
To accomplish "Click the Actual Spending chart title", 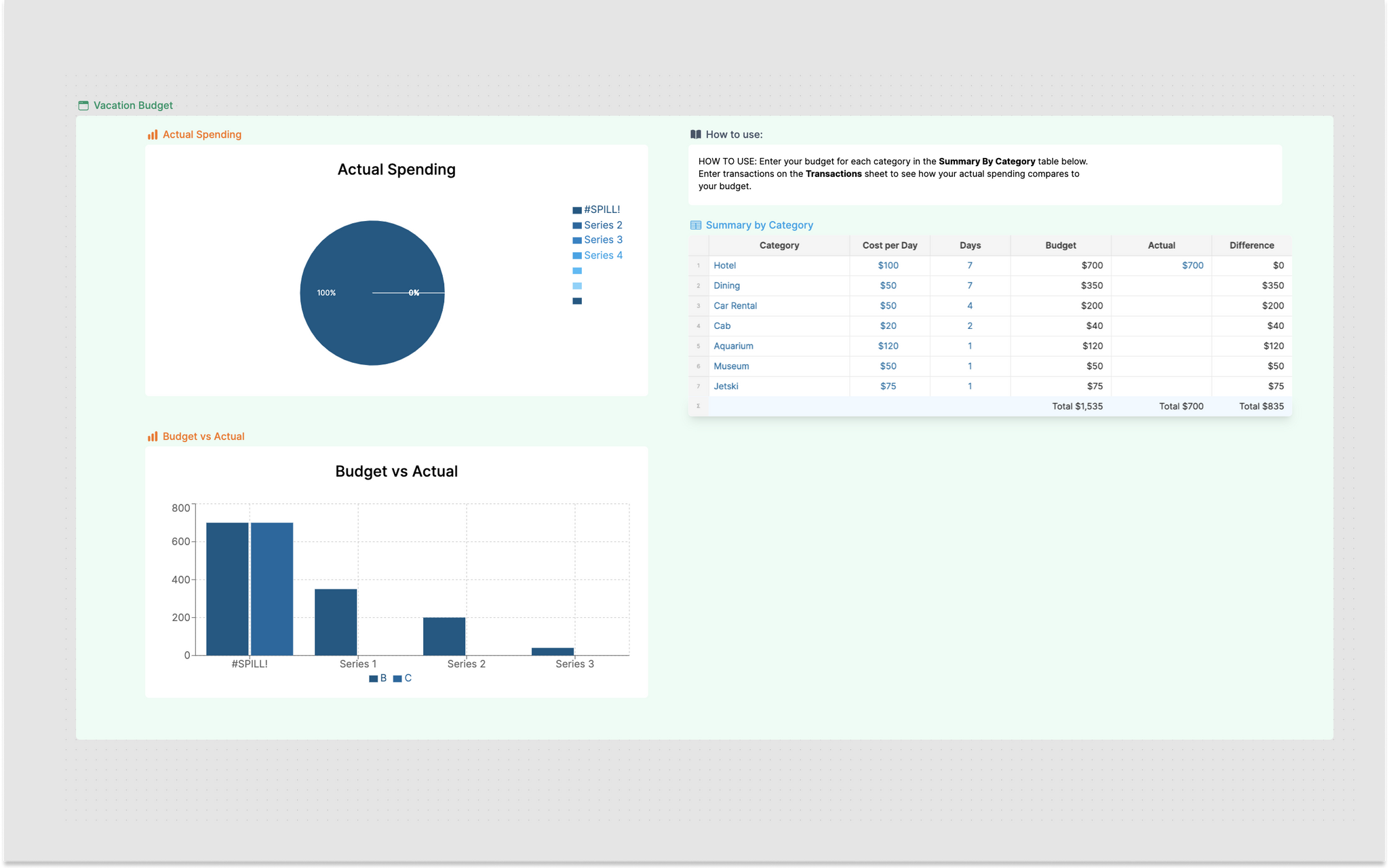I will 396,170.
